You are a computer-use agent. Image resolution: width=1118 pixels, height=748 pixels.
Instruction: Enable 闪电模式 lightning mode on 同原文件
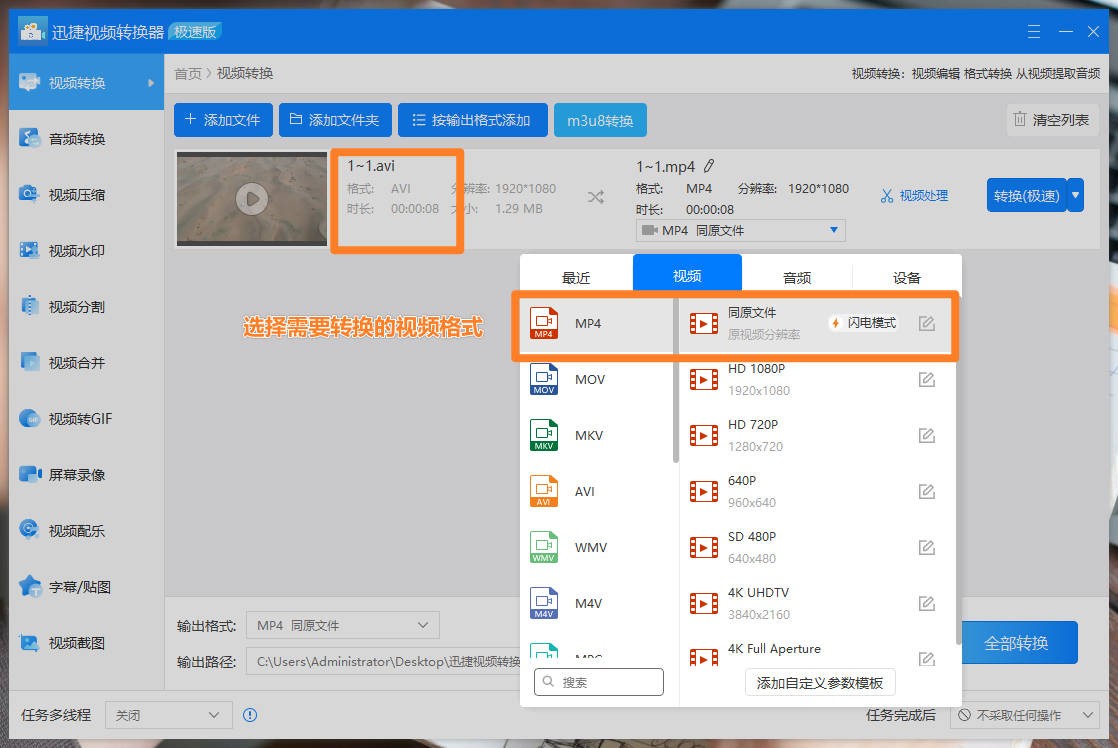(x=862, y=323)
